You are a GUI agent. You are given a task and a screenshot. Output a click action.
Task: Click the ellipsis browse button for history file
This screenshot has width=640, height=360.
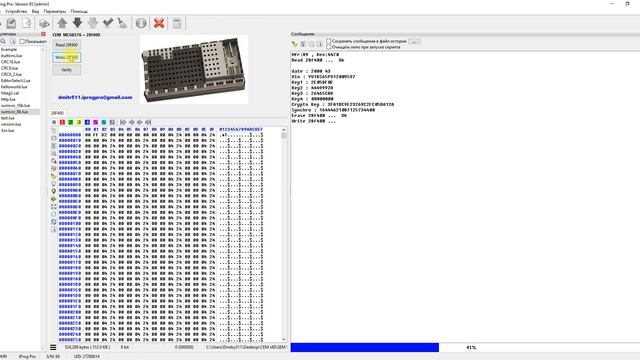point(414,41)
